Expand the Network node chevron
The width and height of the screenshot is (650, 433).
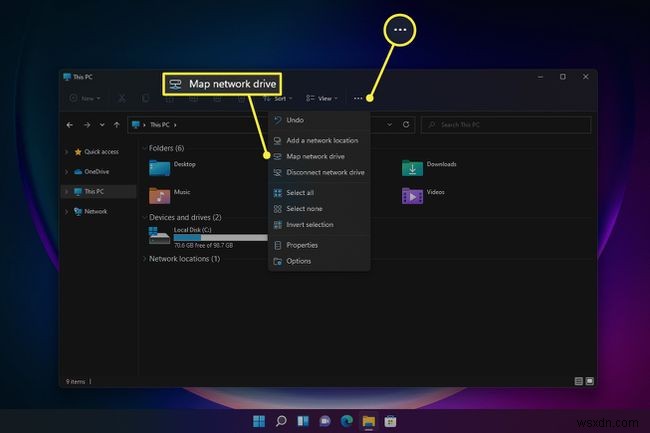[x=67, y=211]
